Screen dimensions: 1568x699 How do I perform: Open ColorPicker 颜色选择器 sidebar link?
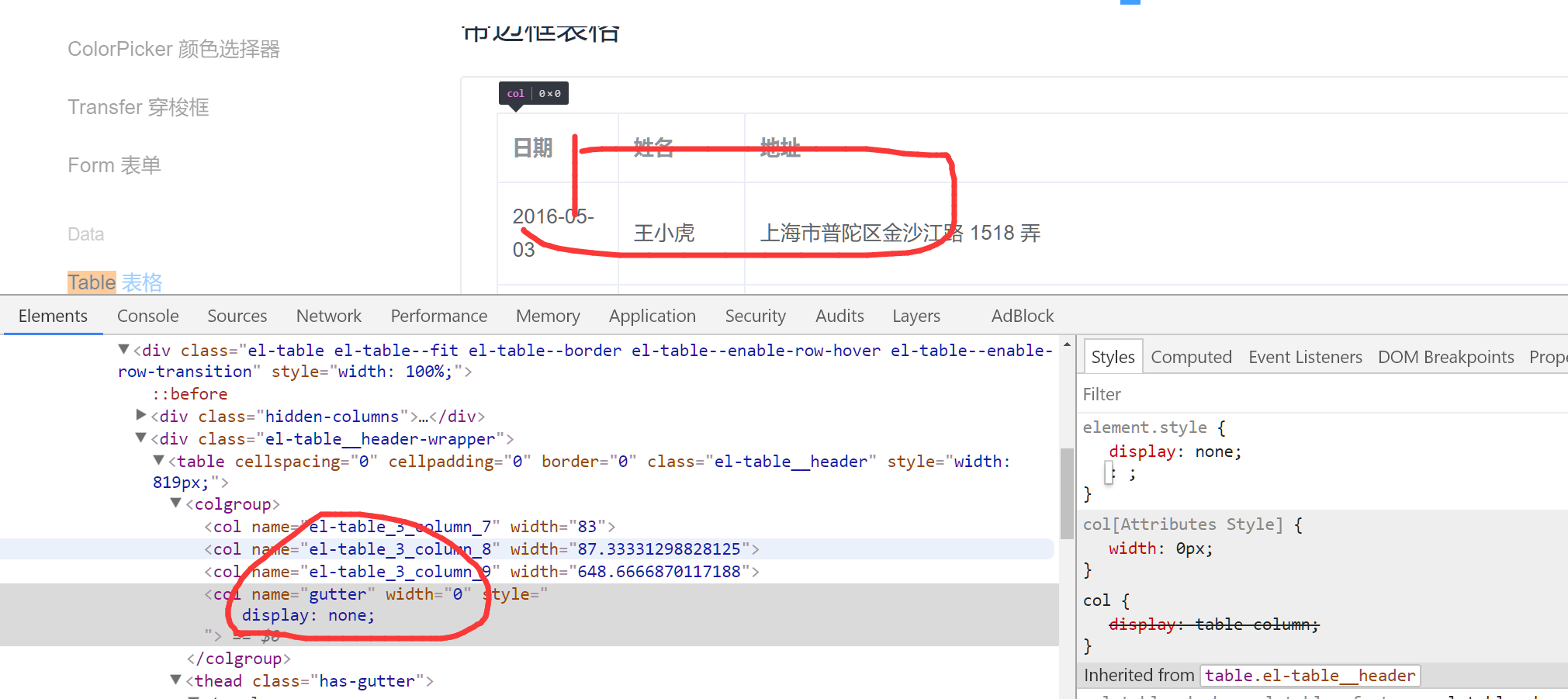point(174,49)
